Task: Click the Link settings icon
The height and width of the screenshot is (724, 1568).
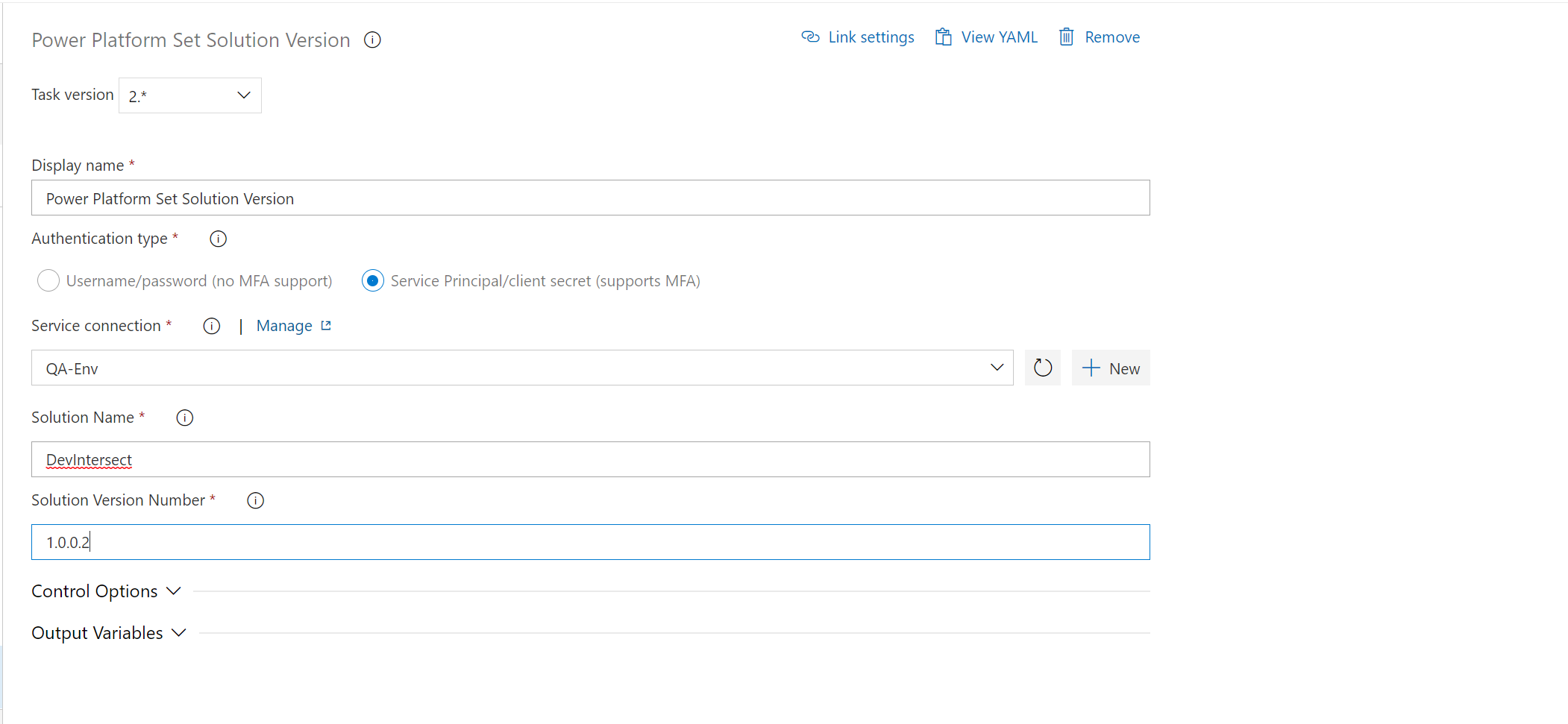Action: [x=809, y=37]
